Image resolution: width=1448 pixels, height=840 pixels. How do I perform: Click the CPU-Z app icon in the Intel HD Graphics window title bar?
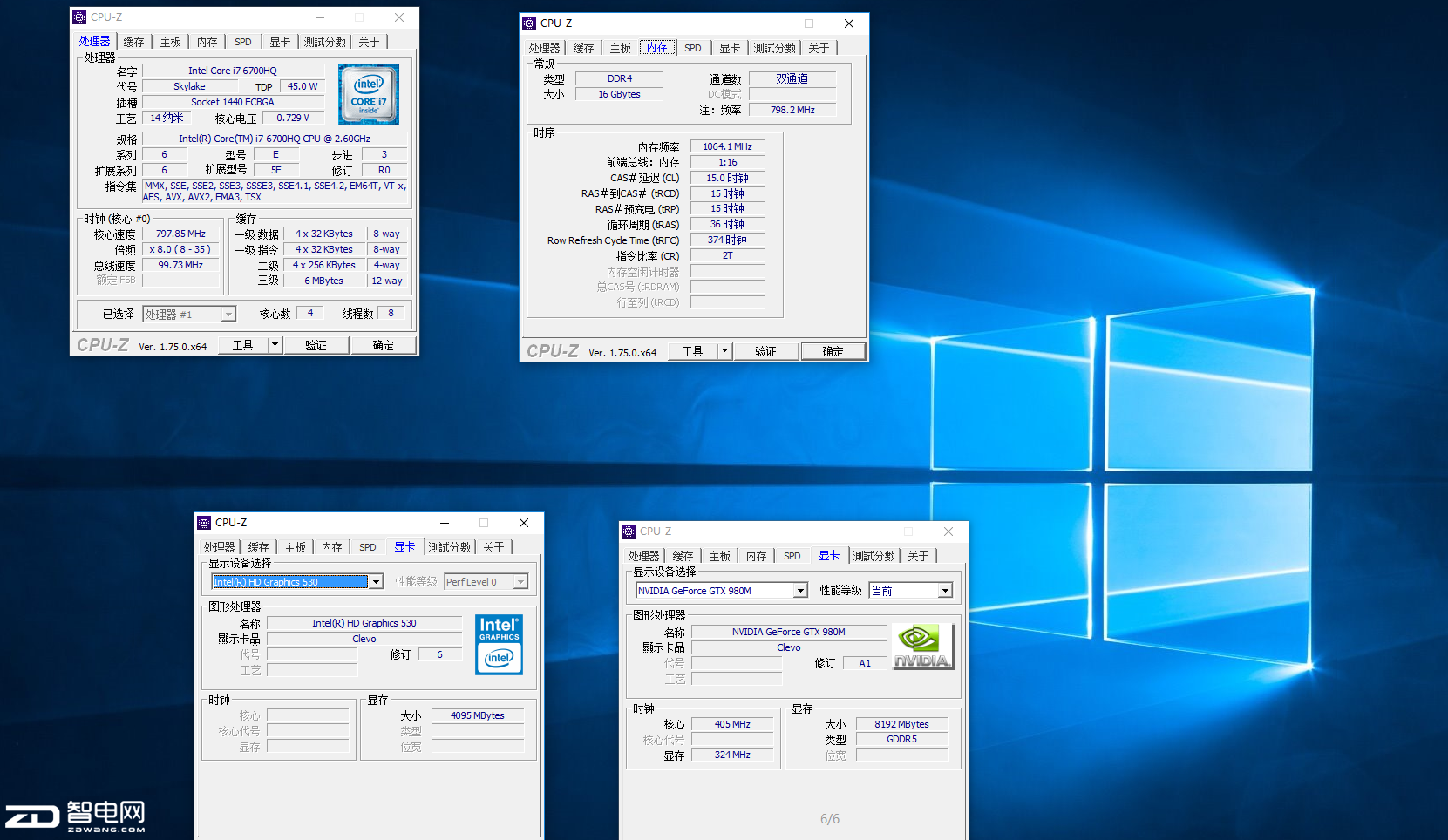click(x=204, y=523)
